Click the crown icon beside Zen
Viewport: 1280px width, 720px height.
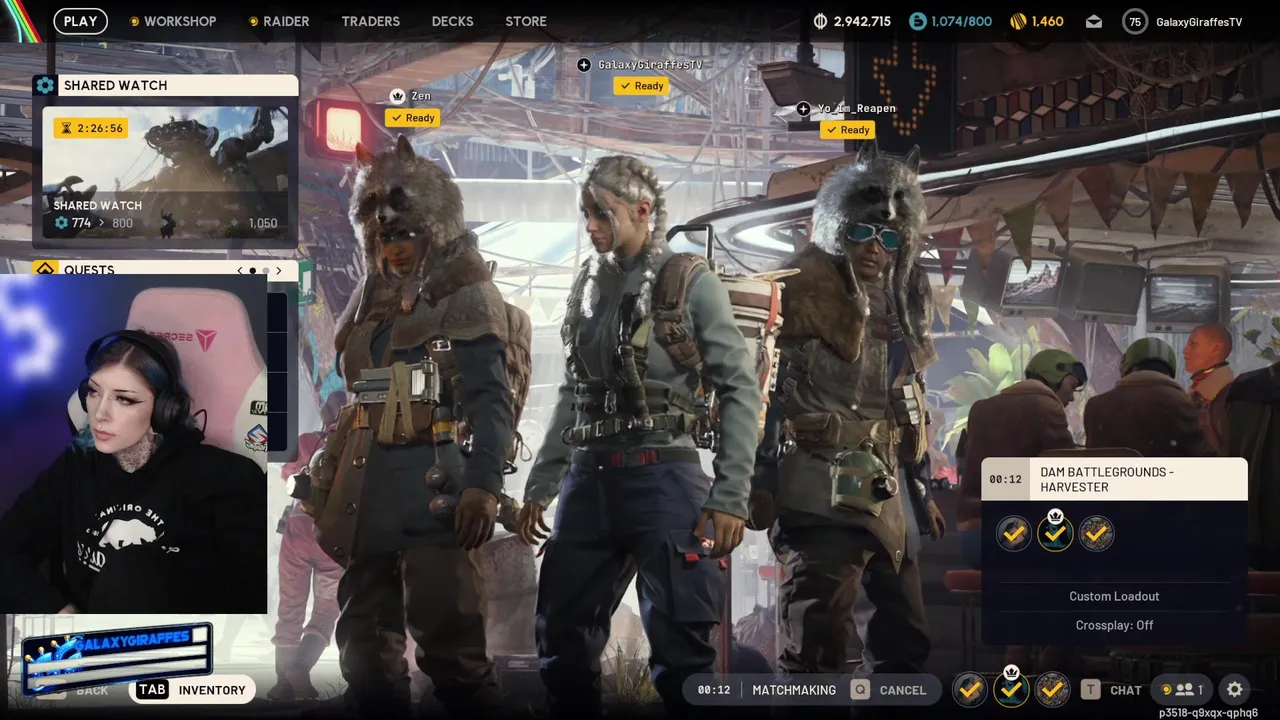pos(397,96)
